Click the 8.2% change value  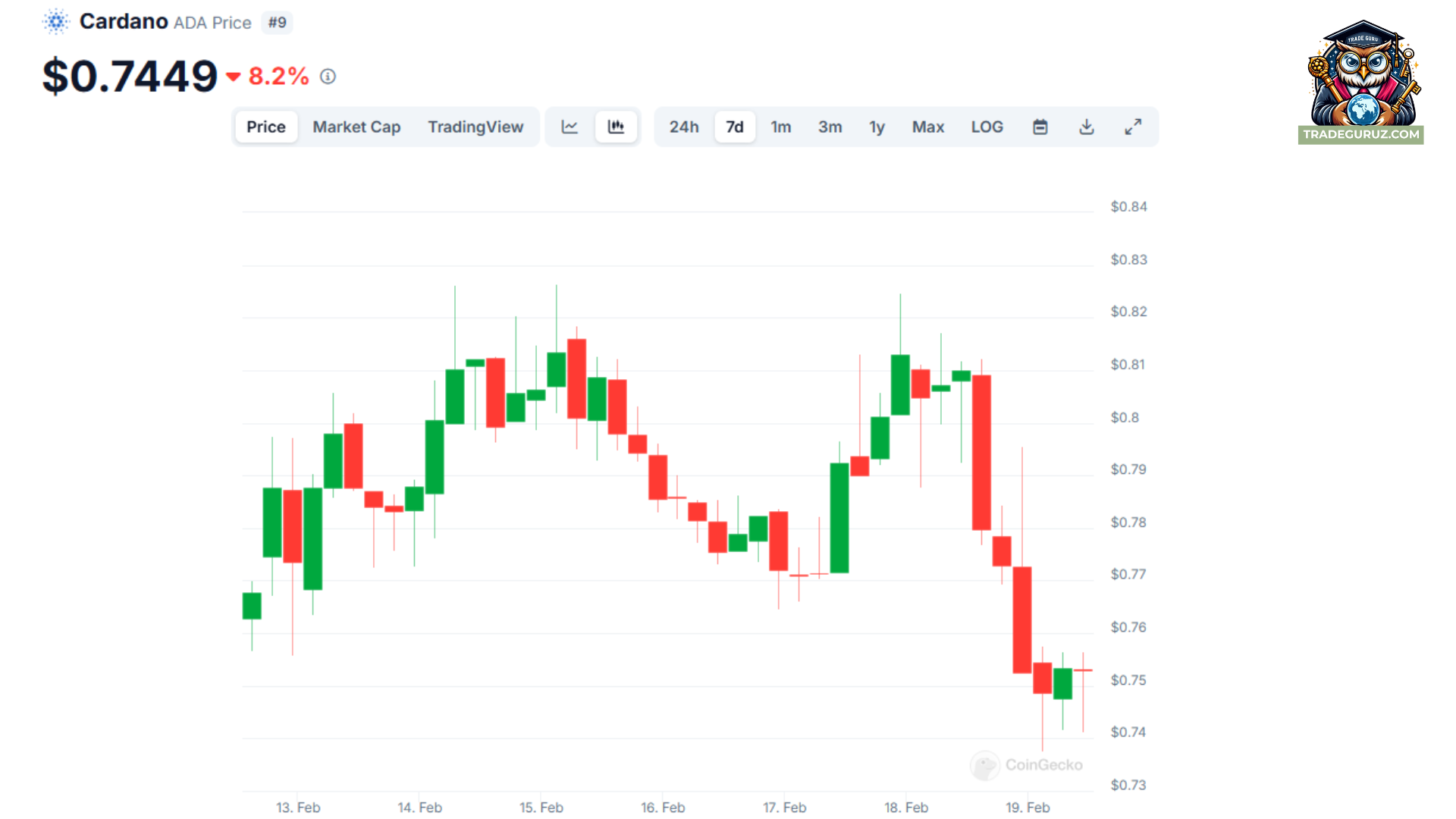click(279, 76)
